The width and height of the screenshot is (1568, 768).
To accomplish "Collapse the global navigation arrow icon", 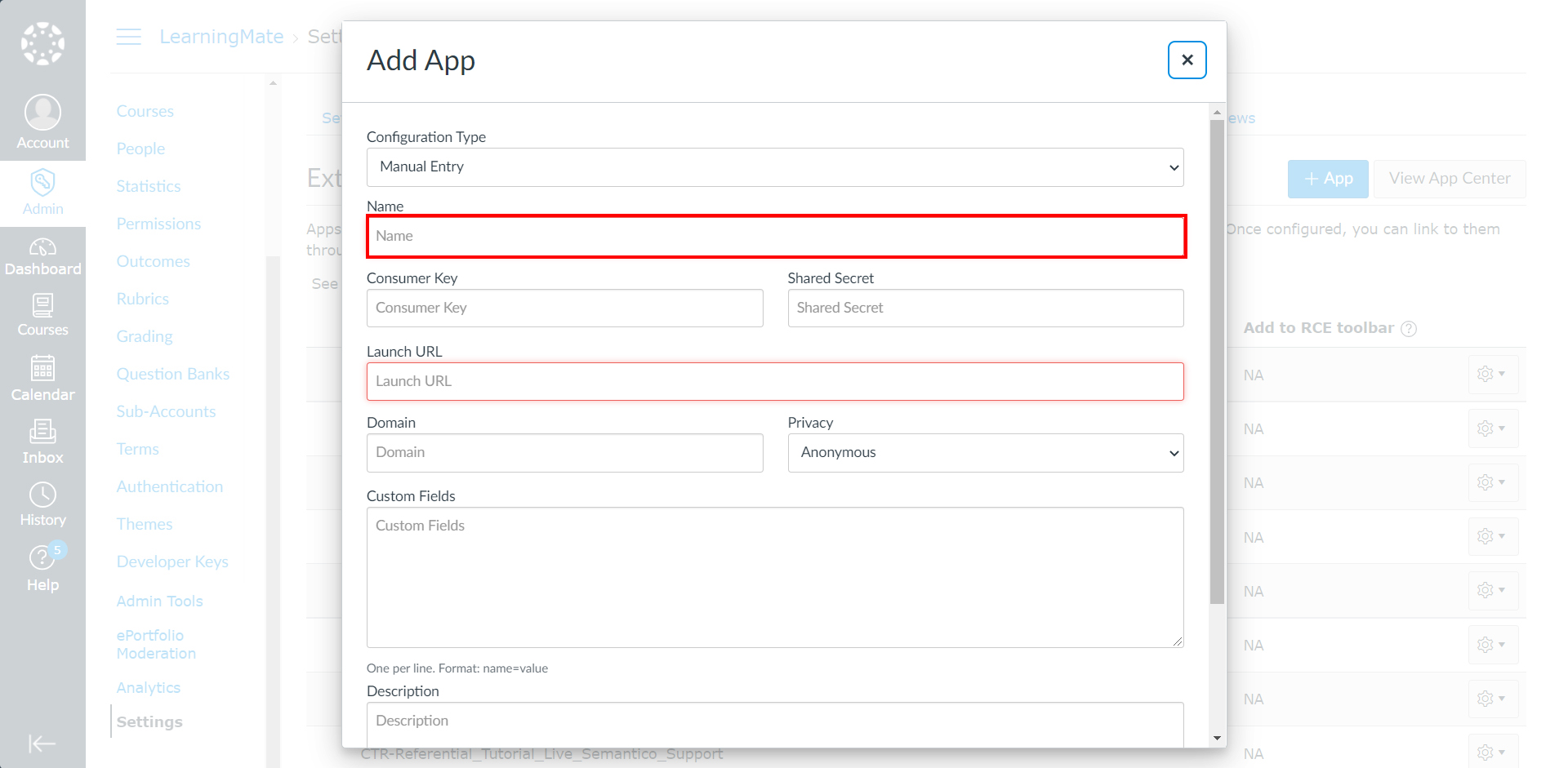I will point(42,744).
